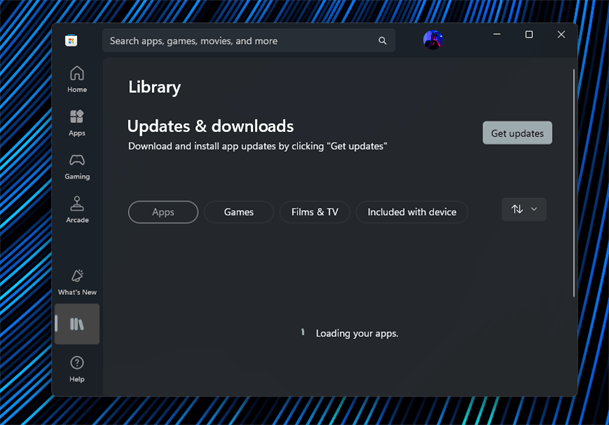Screen dimensions: 609x425
Task: Open the Apps section in sidebar
Action: [x=77, y=123]
